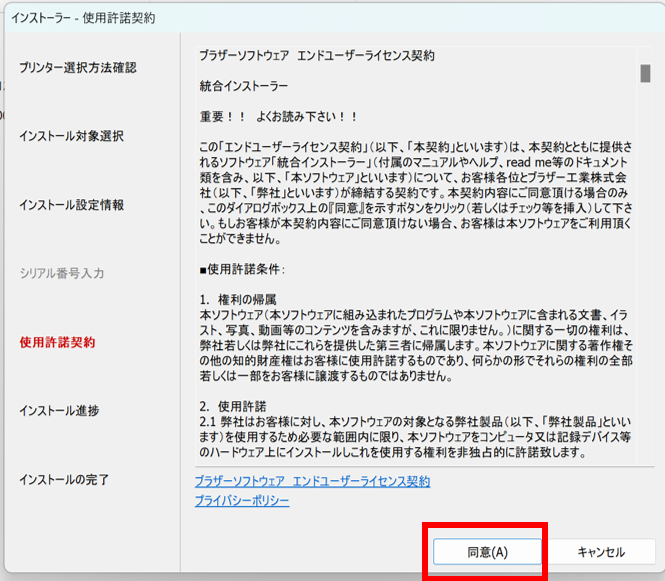Click the 2. 使用許諾 section heading
665x581 pixels.
tap(233, 407)
